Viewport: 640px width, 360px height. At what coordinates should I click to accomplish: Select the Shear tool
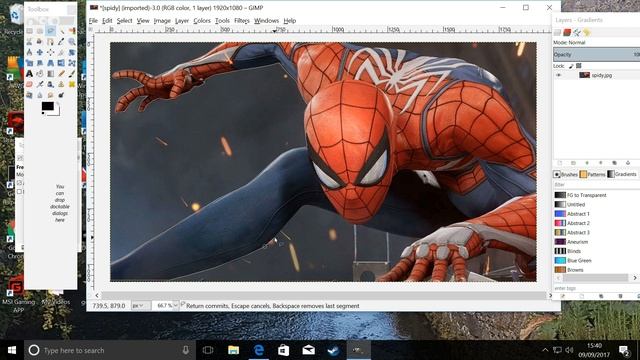[40, 63]
